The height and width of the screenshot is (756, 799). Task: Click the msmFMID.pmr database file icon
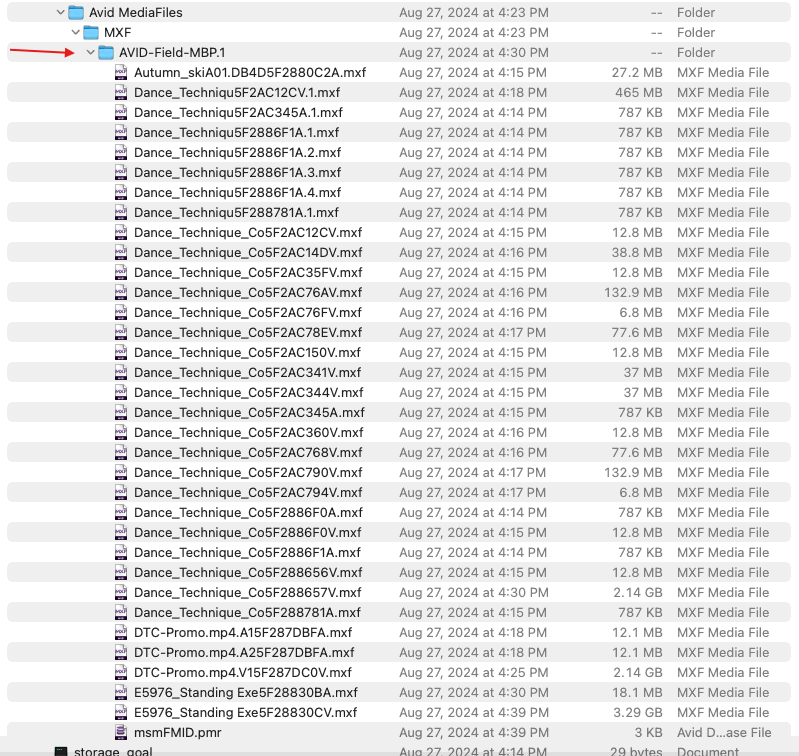click(x=121, y=733)
